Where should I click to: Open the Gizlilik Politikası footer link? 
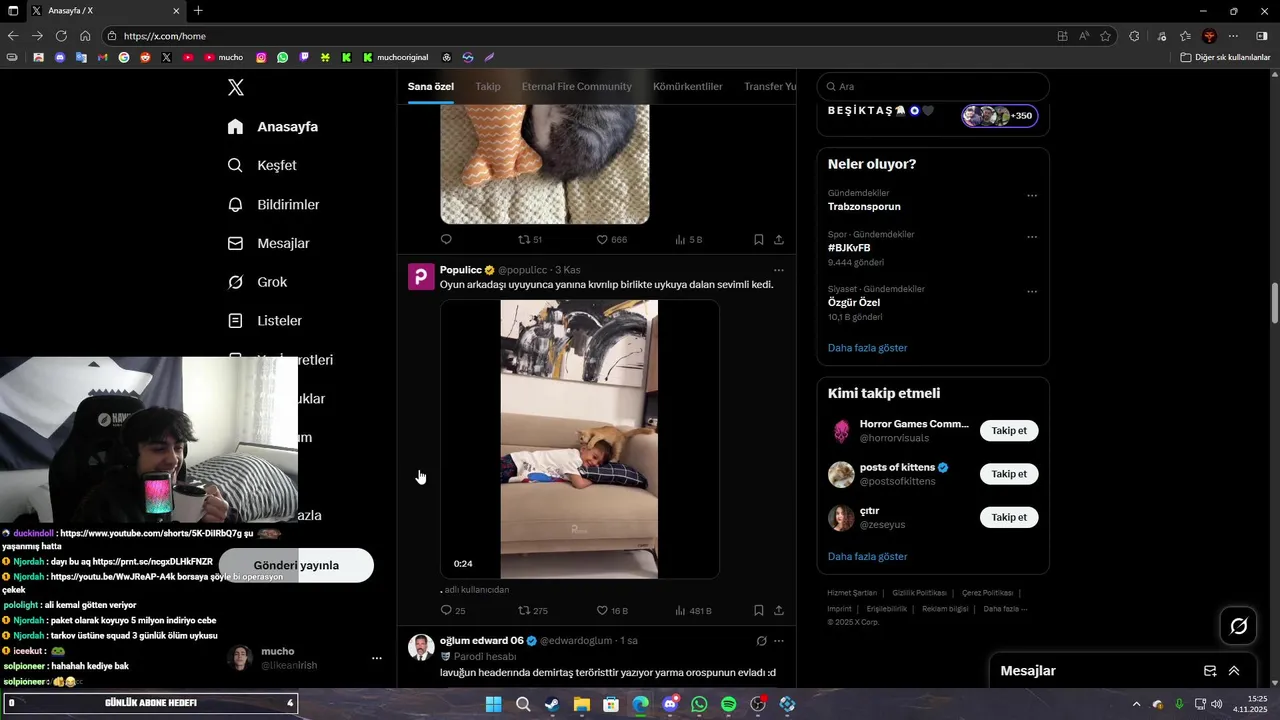(919, 593)
